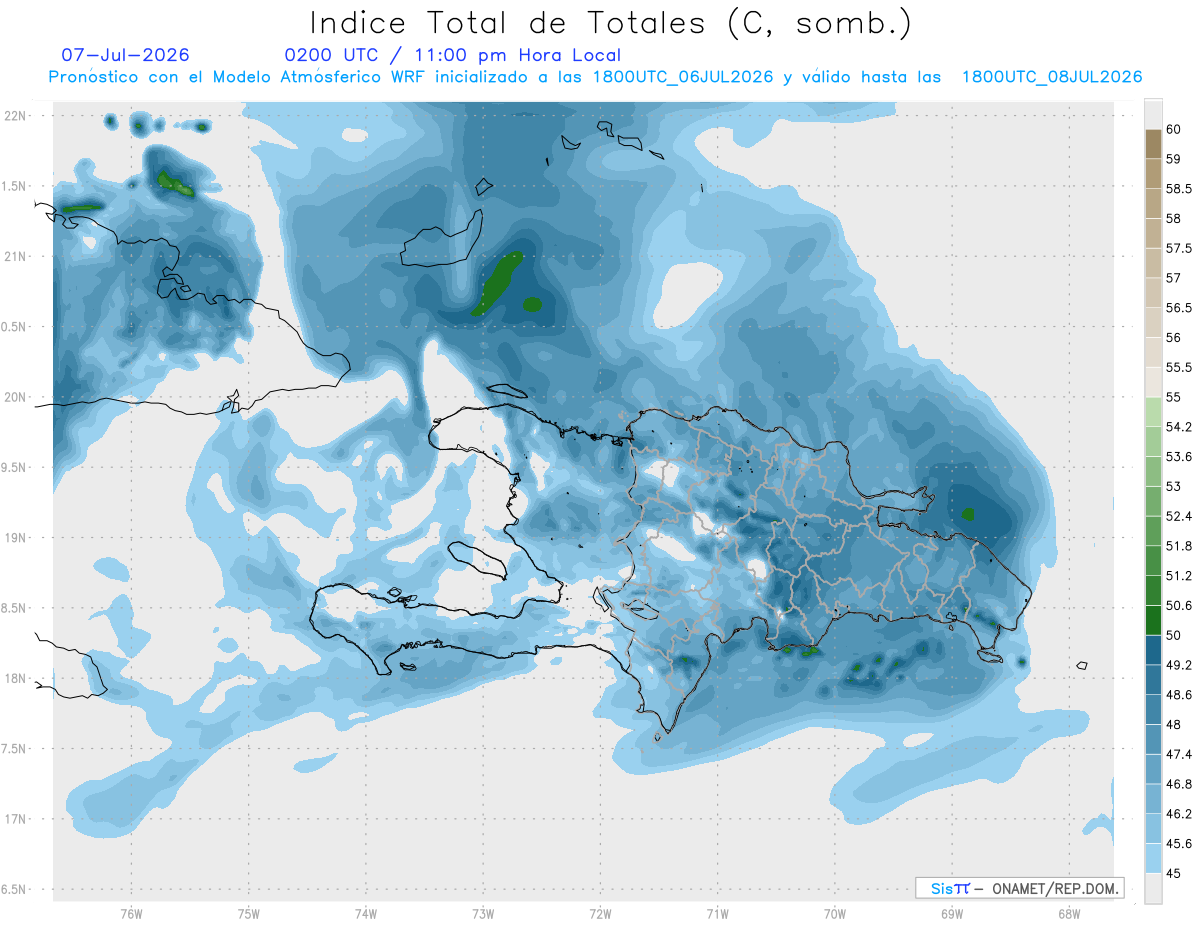Click the 'SisTT - ONAMET/REP.DOM.' credit box
This screenshot has height=927, width=1200.
1019,888
